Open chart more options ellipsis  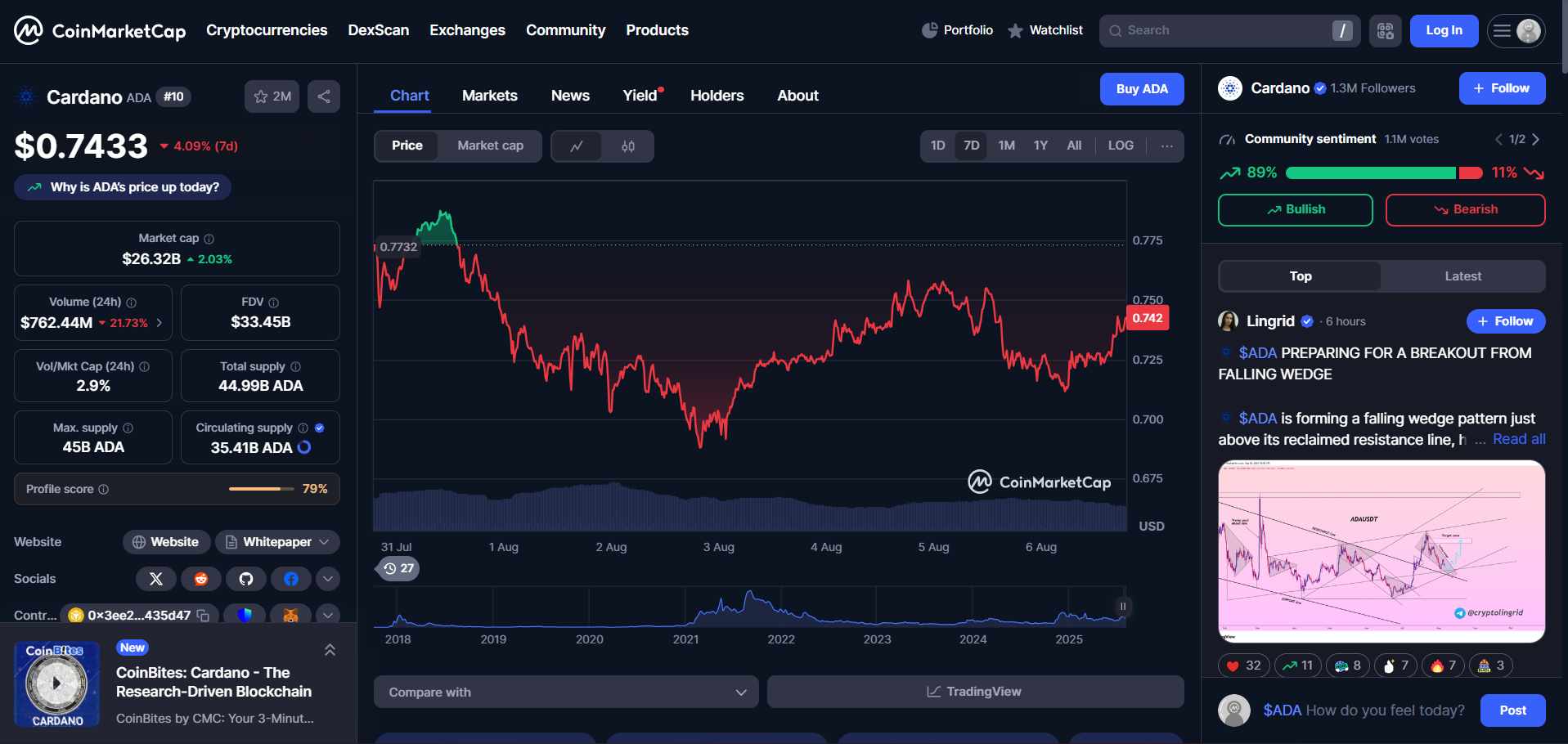1167,146
